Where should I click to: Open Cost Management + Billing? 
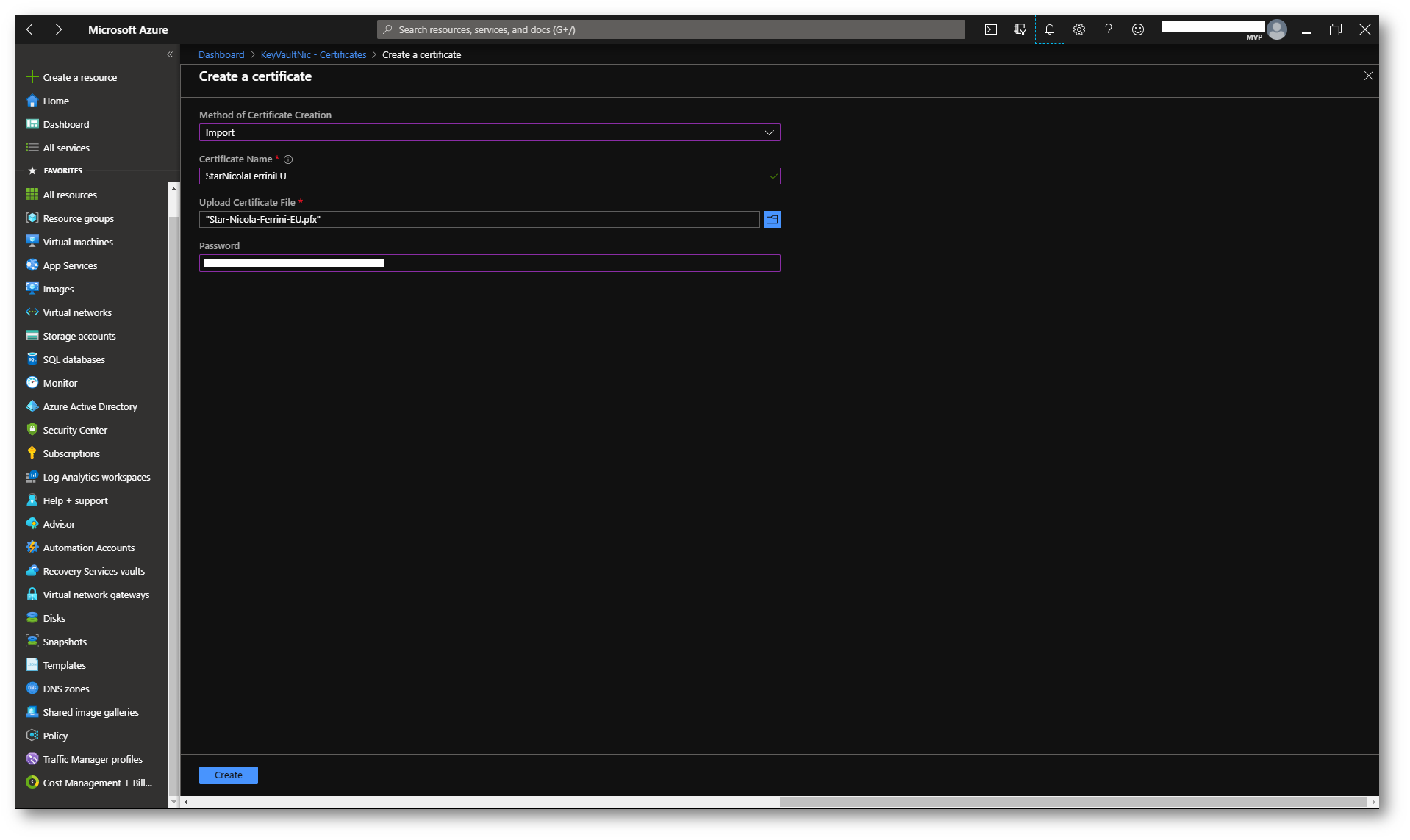(x=89, y=783)
